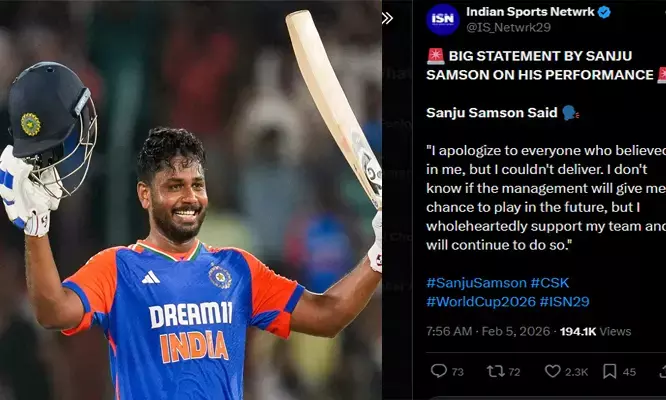Click the 72 reposts count
This screenshot has height=400, width=666.
pos(514,372)
